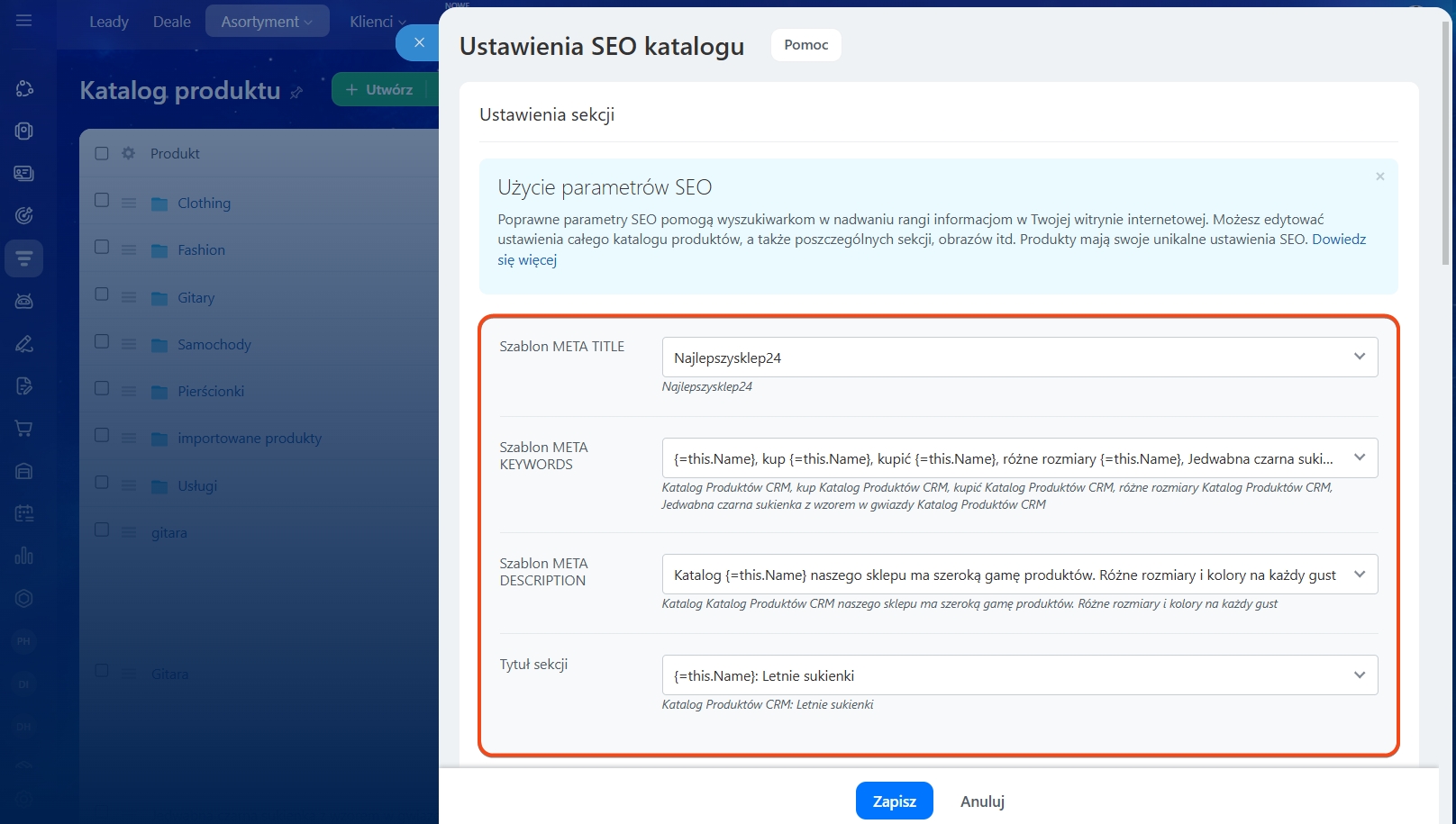This screenshot has height=824, width=1456.
Task: Open the CRM funnel icon in the sidebar
Action: click(x=24, y=259)
